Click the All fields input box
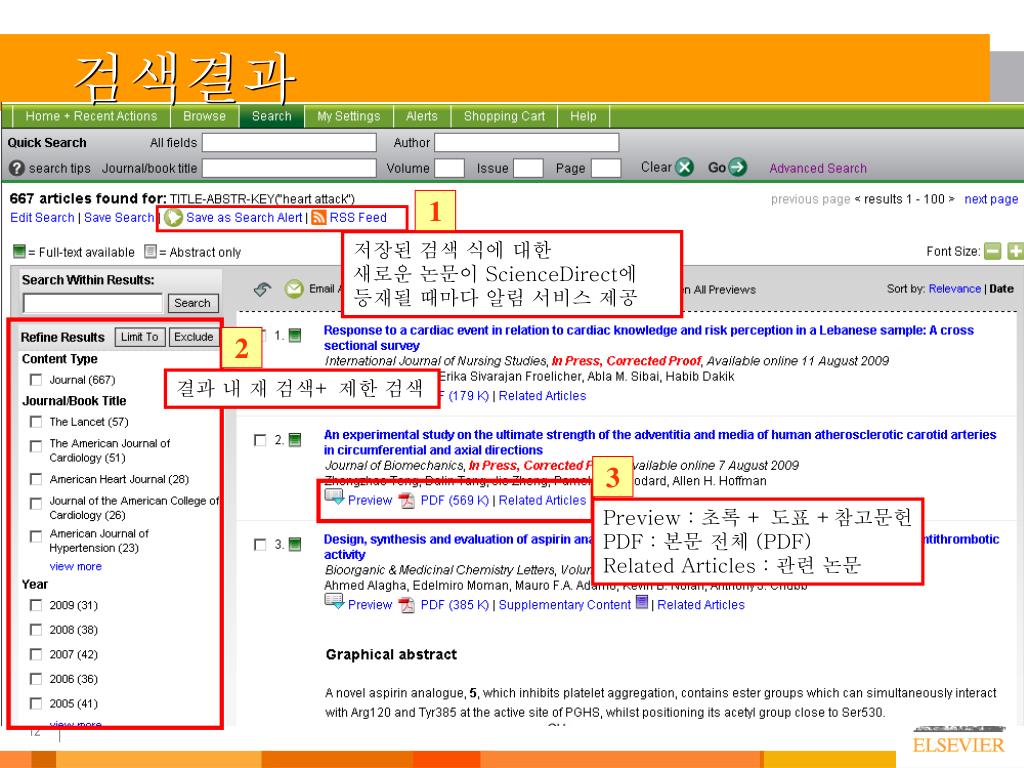This screenshot has width=1024, height=768. point(289,142)
